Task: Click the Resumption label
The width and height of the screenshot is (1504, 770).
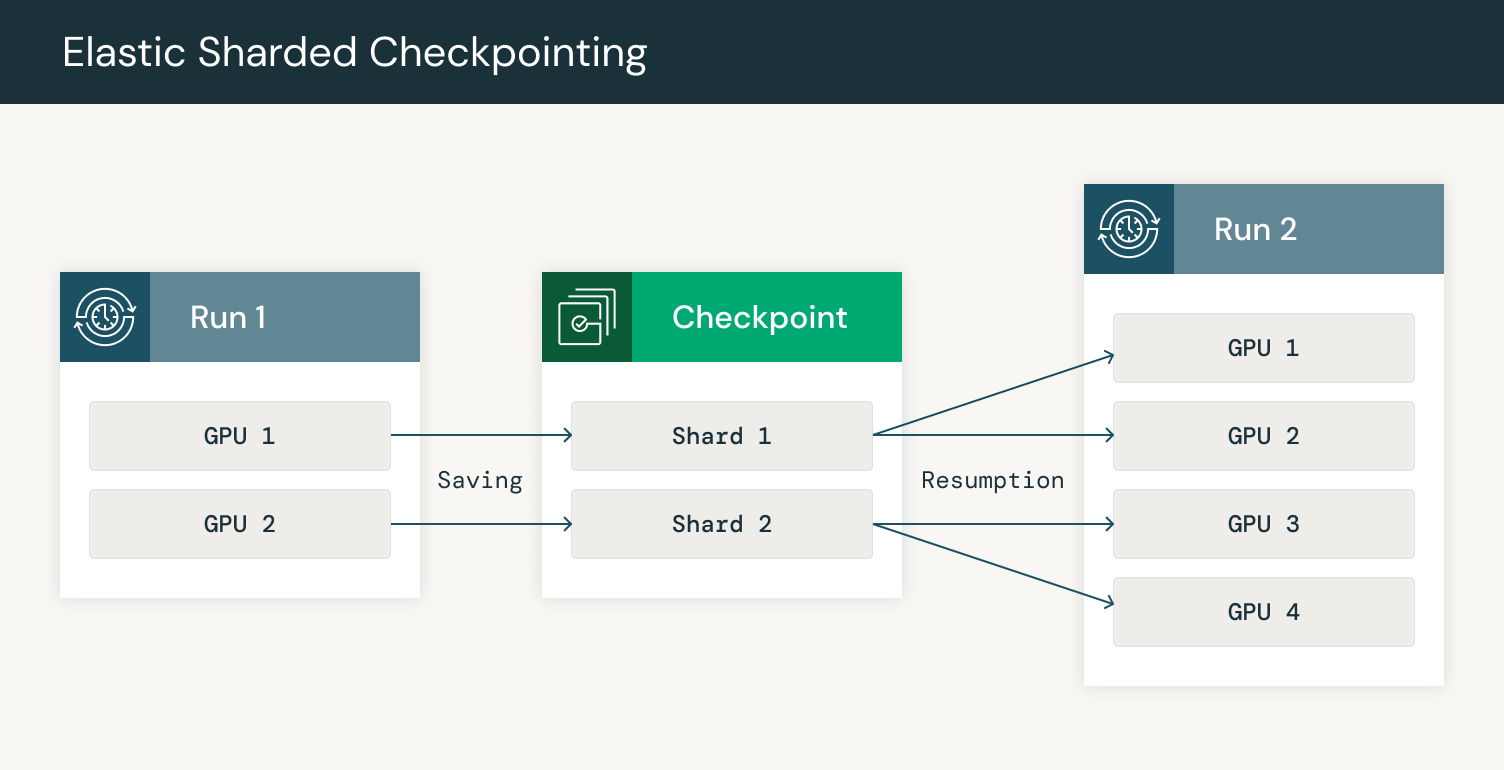Action: 992,480
